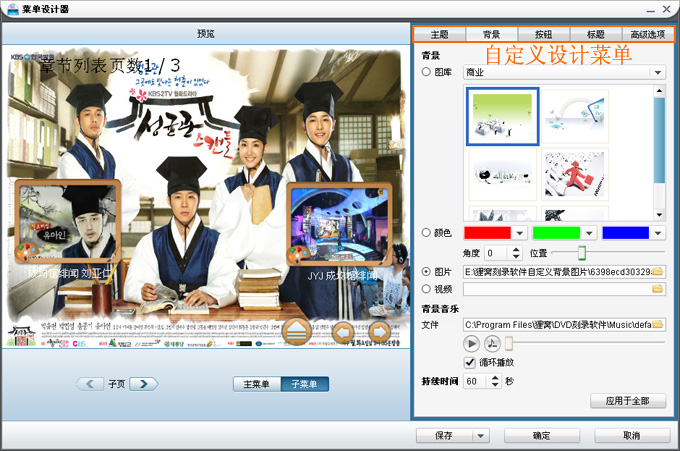This screenshot has width=680, height=451.
Task: Click the blue color swatch
Action: pyautogui.click(x=626, y=233)
